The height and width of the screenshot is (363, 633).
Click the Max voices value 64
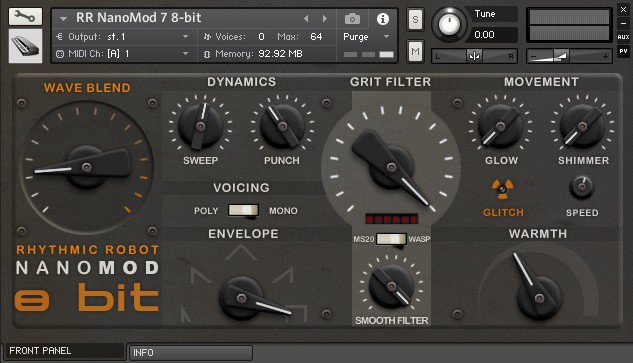316,37
